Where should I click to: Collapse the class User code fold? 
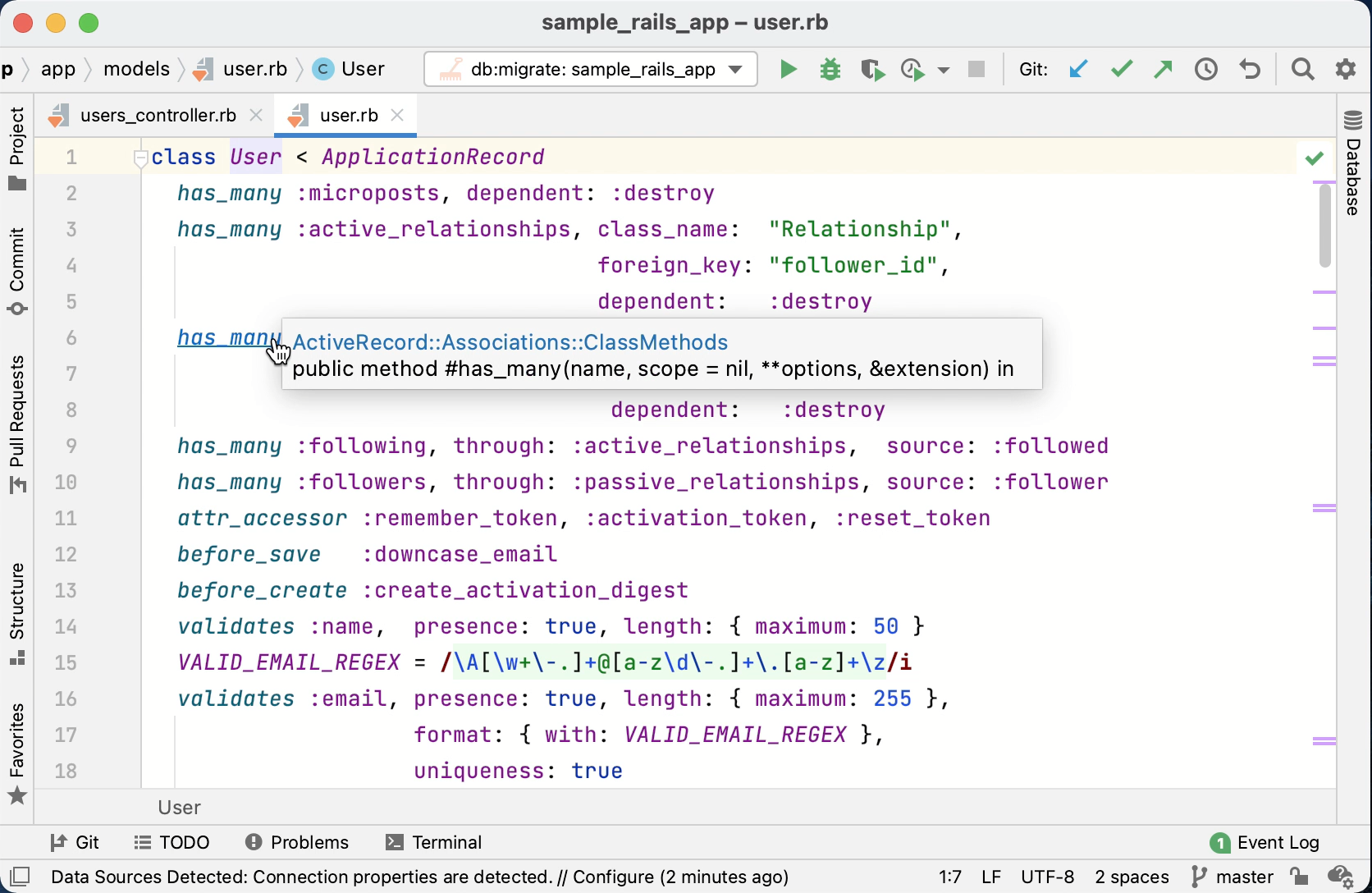pos(140,158)
